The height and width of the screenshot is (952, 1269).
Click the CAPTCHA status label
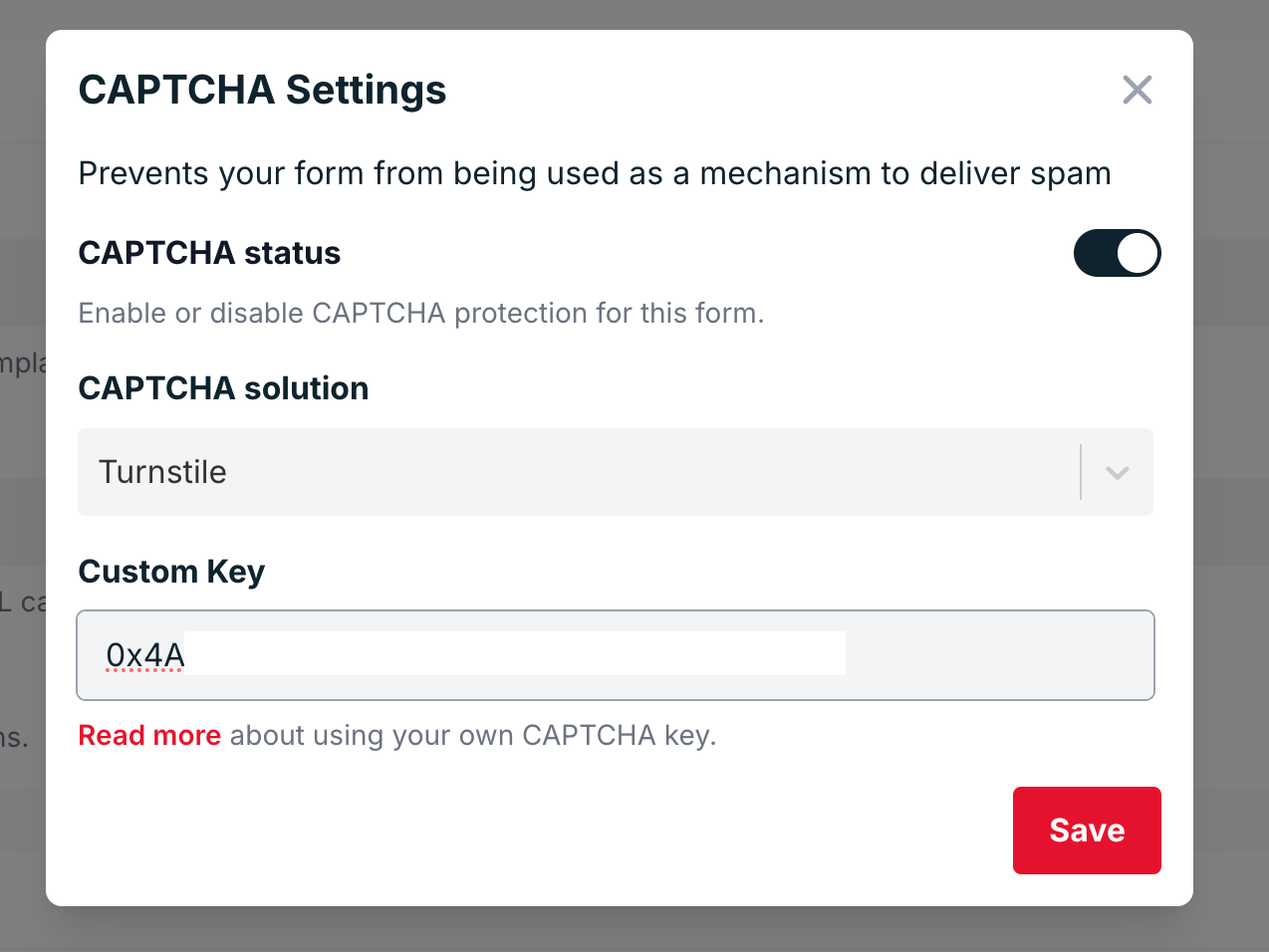click(209, 253)
